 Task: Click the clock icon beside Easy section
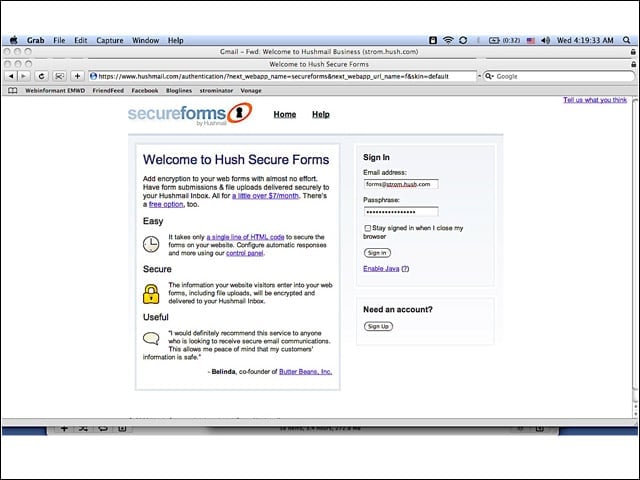[151, 244]
